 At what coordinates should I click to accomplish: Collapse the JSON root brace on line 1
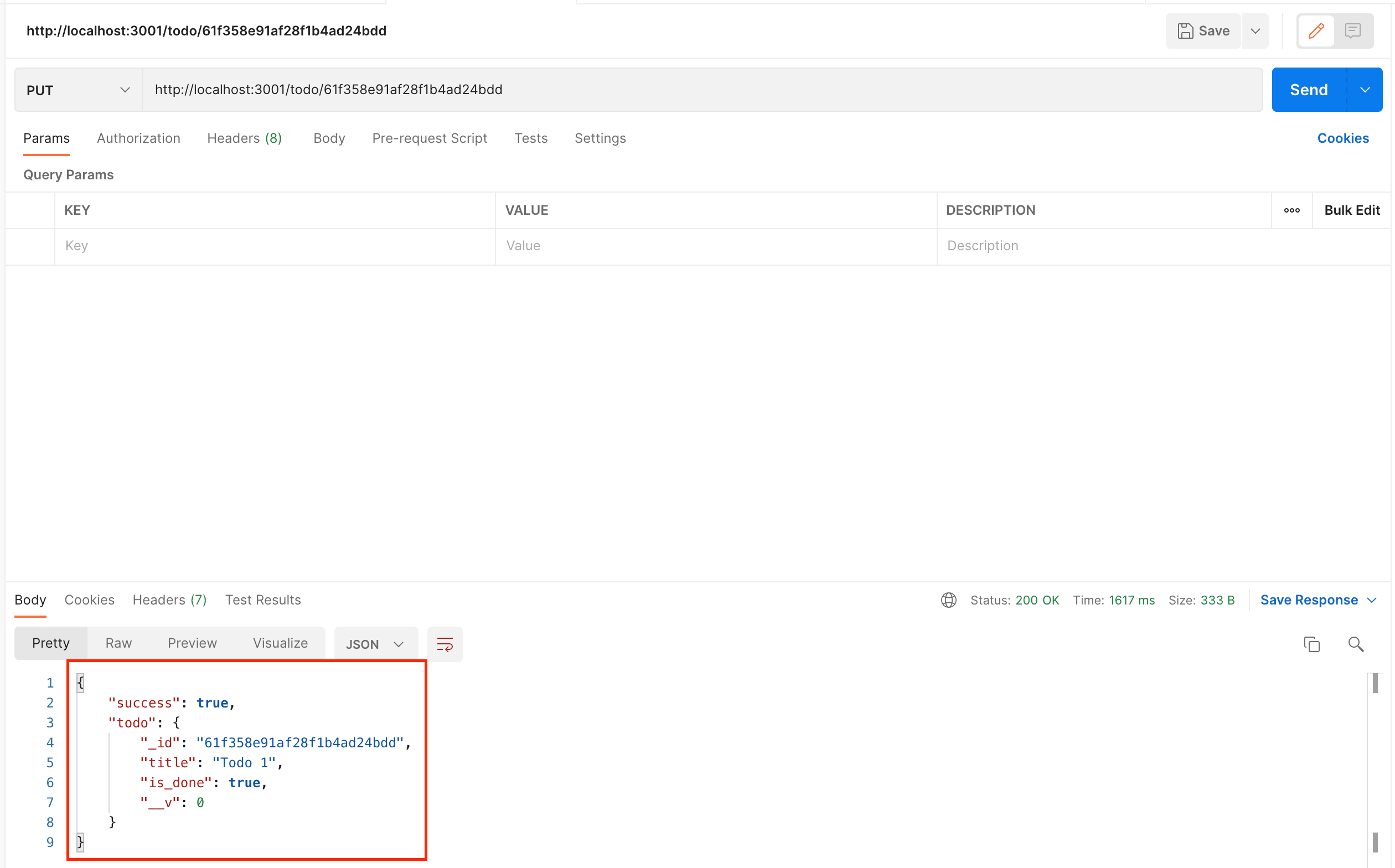point(80,683)
